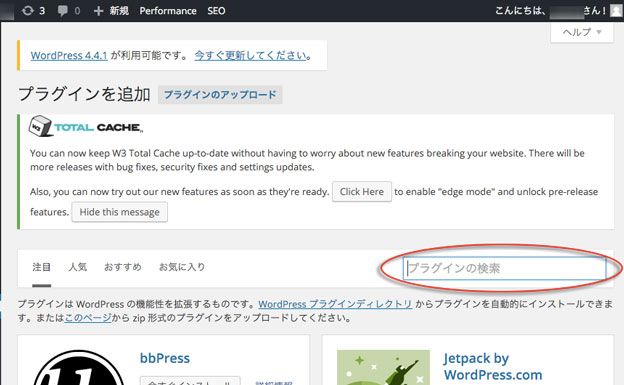Click the plus icon beside 新規
Viewport: 624px width, 385px height.
(98, 11)
